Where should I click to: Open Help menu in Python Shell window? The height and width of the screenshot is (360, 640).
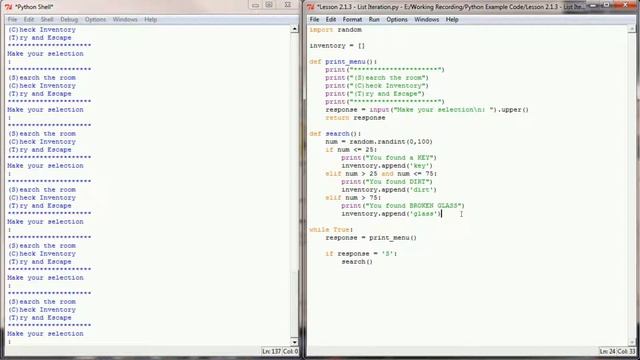click(x=151, y=20)
